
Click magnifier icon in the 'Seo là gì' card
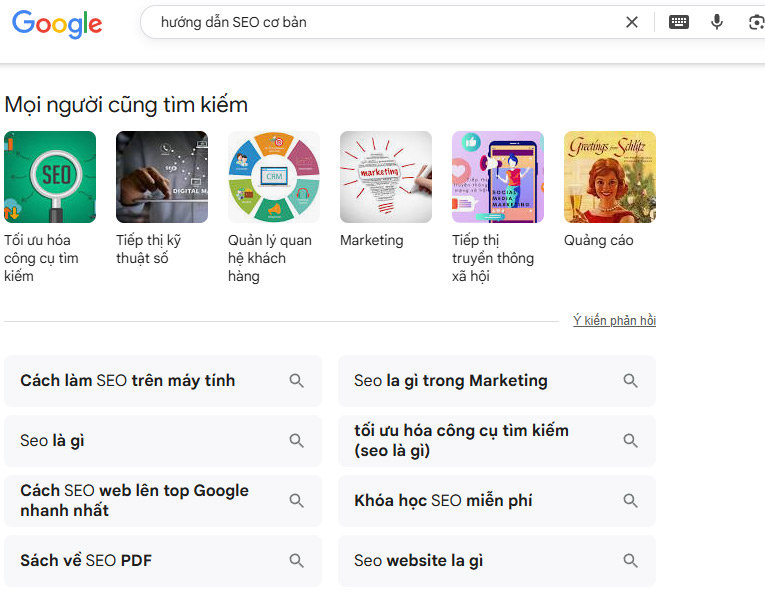297,441
